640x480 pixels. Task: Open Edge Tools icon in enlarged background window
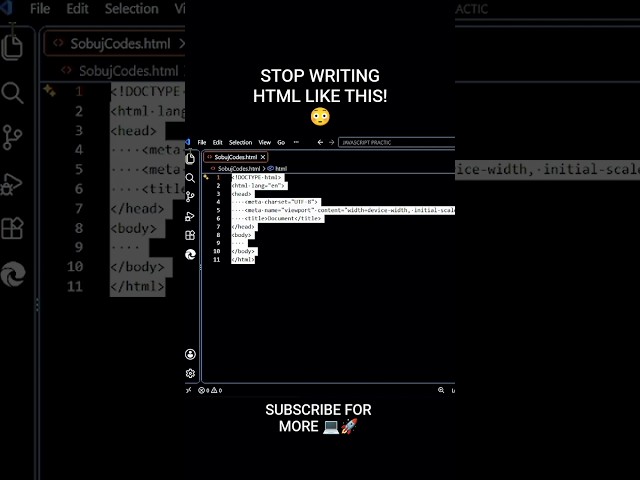tap(13, 273)
